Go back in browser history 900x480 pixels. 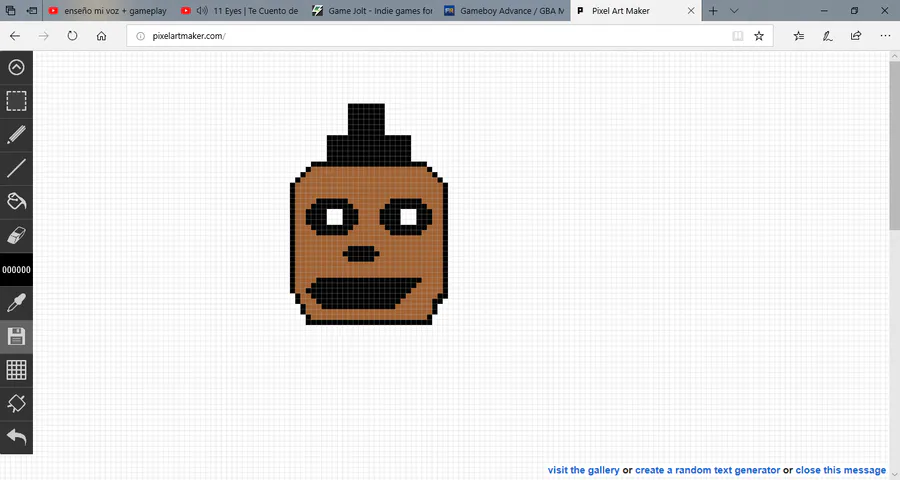point(15,36)
